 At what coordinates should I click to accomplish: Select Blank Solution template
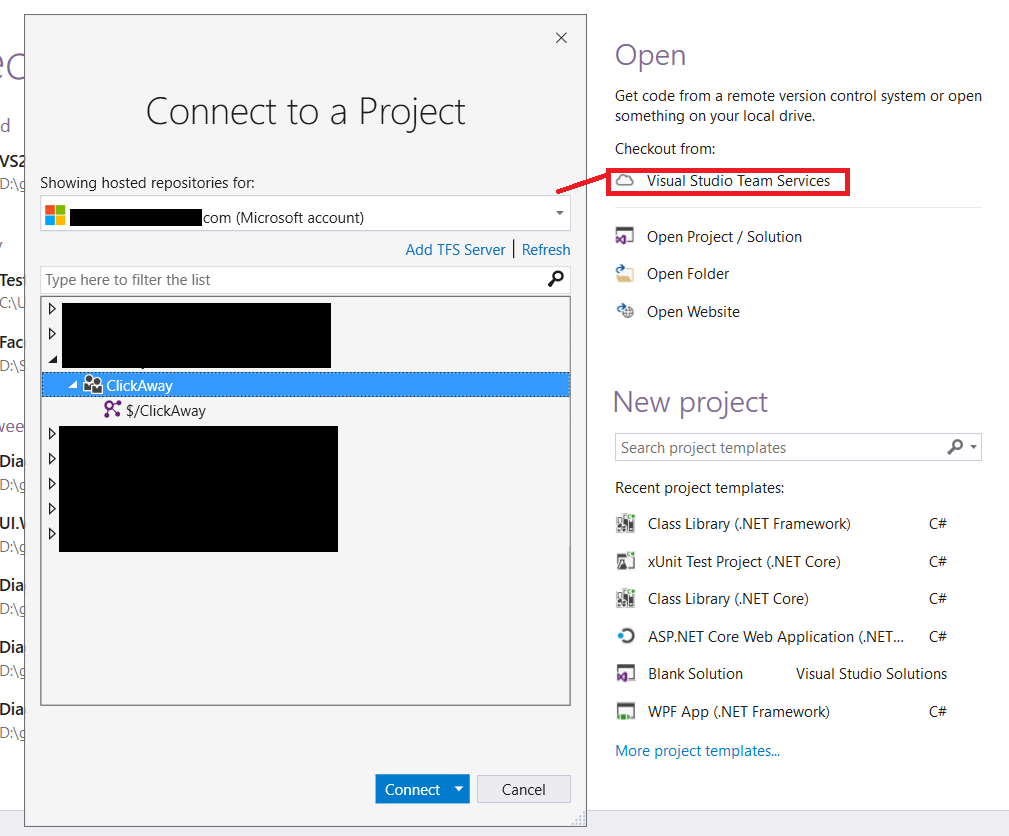tap(695, 674)
